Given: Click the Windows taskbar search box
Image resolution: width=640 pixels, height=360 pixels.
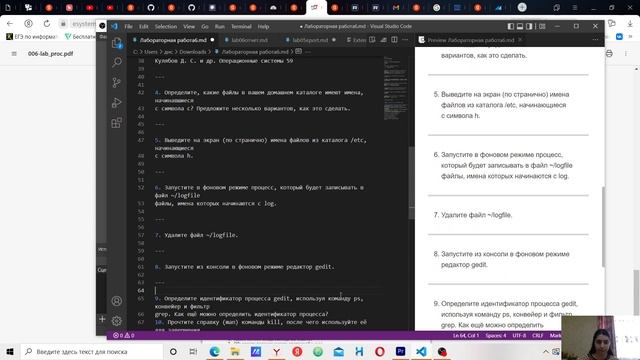Looking at the screenshot, I should coord(91,351).
